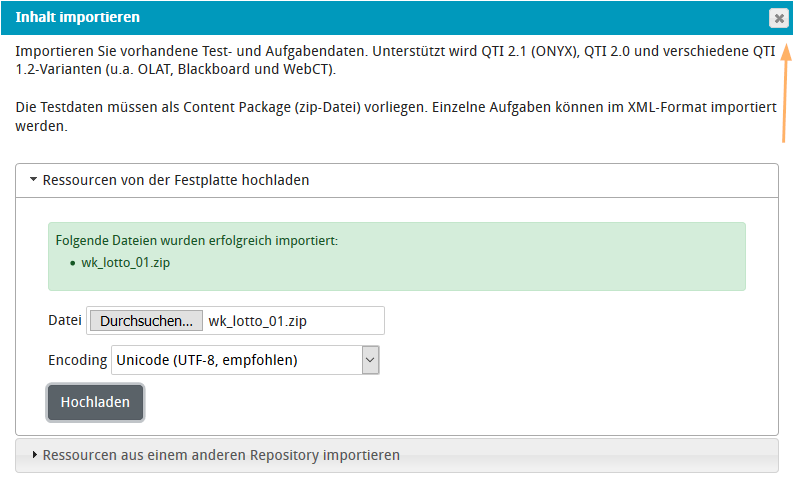
Task: Expand triangle beside anderen Repository importieren
Action: (x=35, y=455)
